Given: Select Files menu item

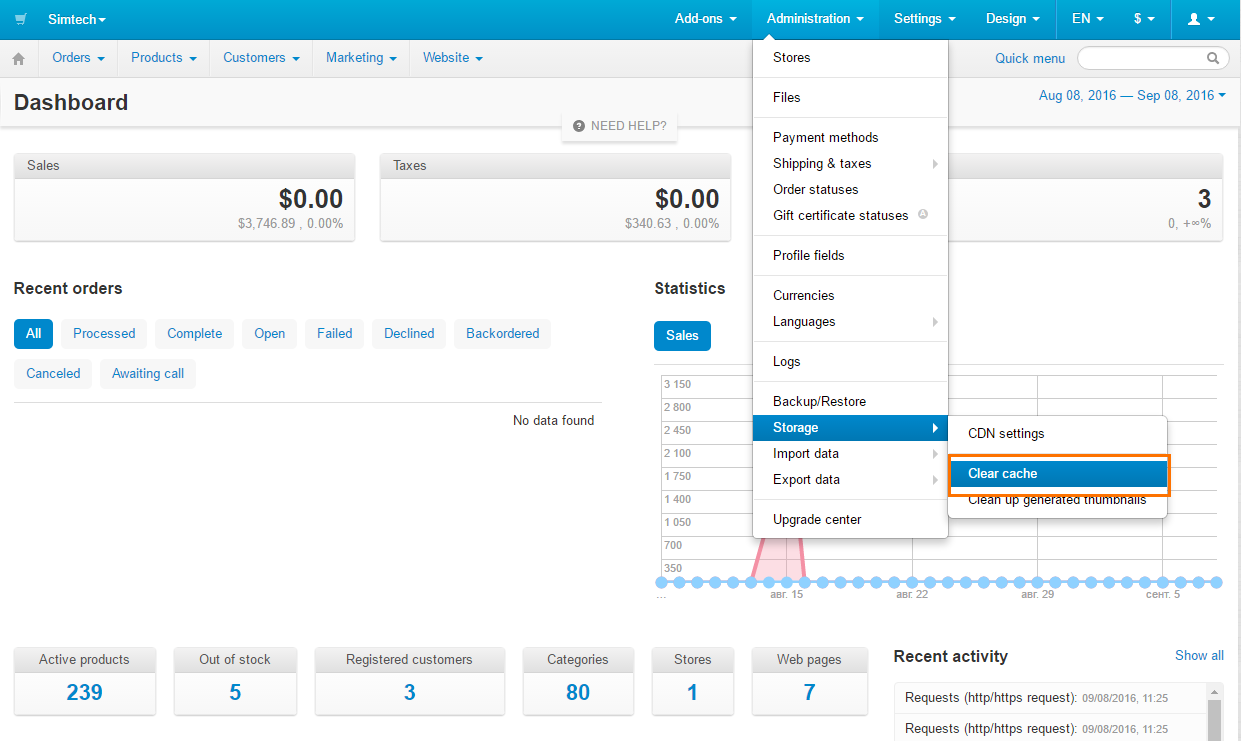Looking at the screenshot, I should click(x=850, y=98).
